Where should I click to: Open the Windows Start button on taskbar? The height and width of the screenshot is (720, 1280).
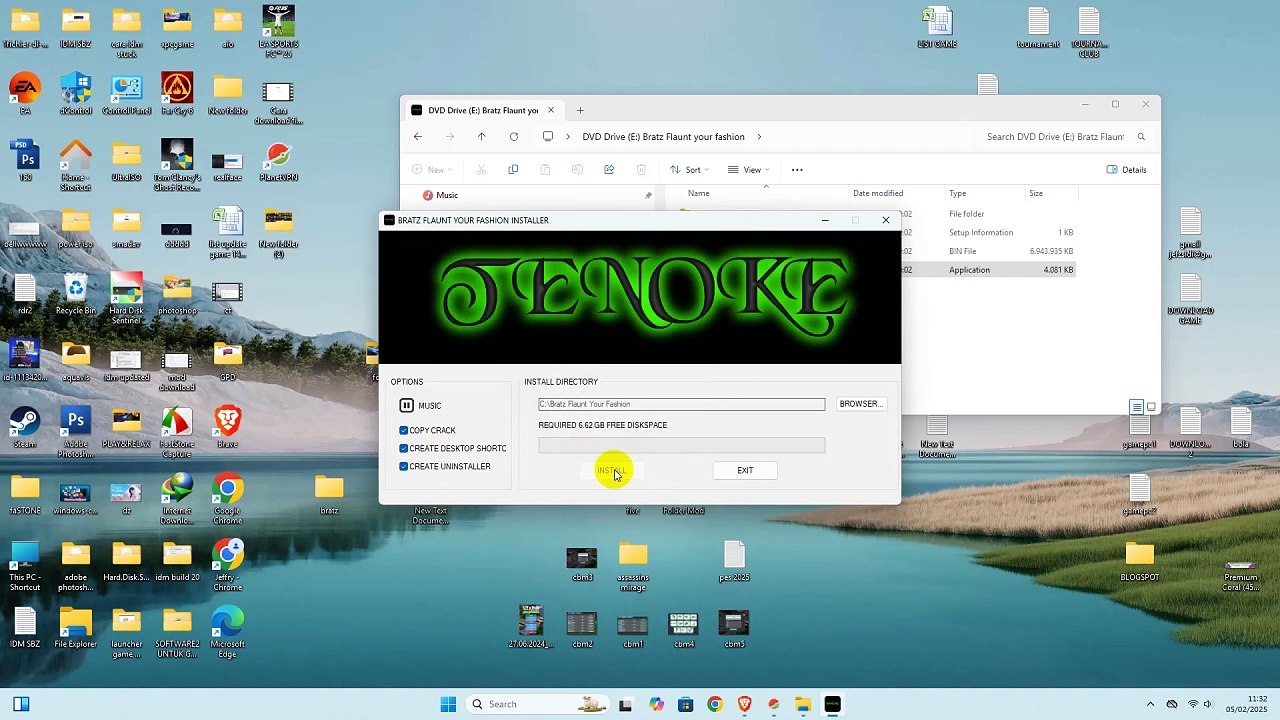(x=448, y=704)
